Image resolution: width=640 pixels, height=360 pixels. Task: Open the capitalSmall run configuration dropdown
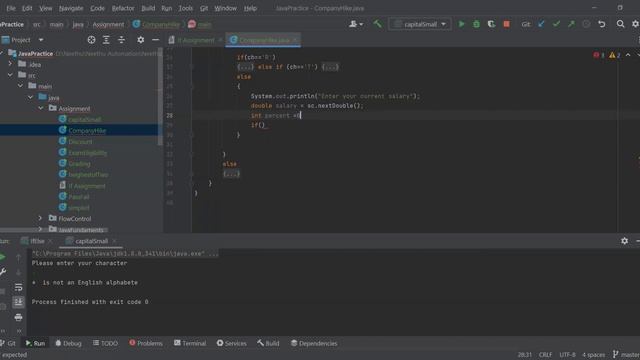[420, 24]
